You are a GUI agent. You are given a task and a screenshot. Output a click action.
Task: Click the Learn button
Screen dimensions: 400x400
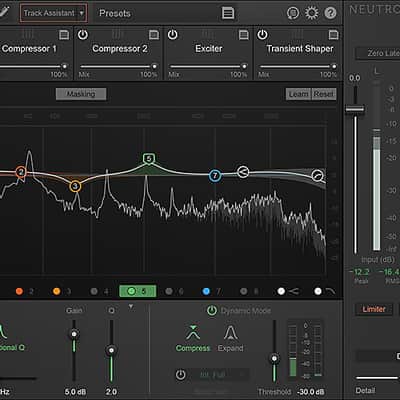(298, 94)
